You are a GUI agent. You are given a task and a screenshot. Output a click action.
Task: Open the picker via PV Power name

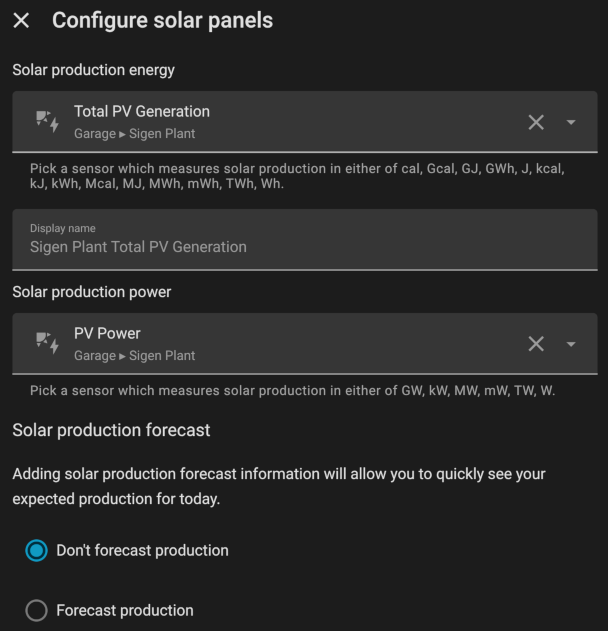(x=107, y=334)
